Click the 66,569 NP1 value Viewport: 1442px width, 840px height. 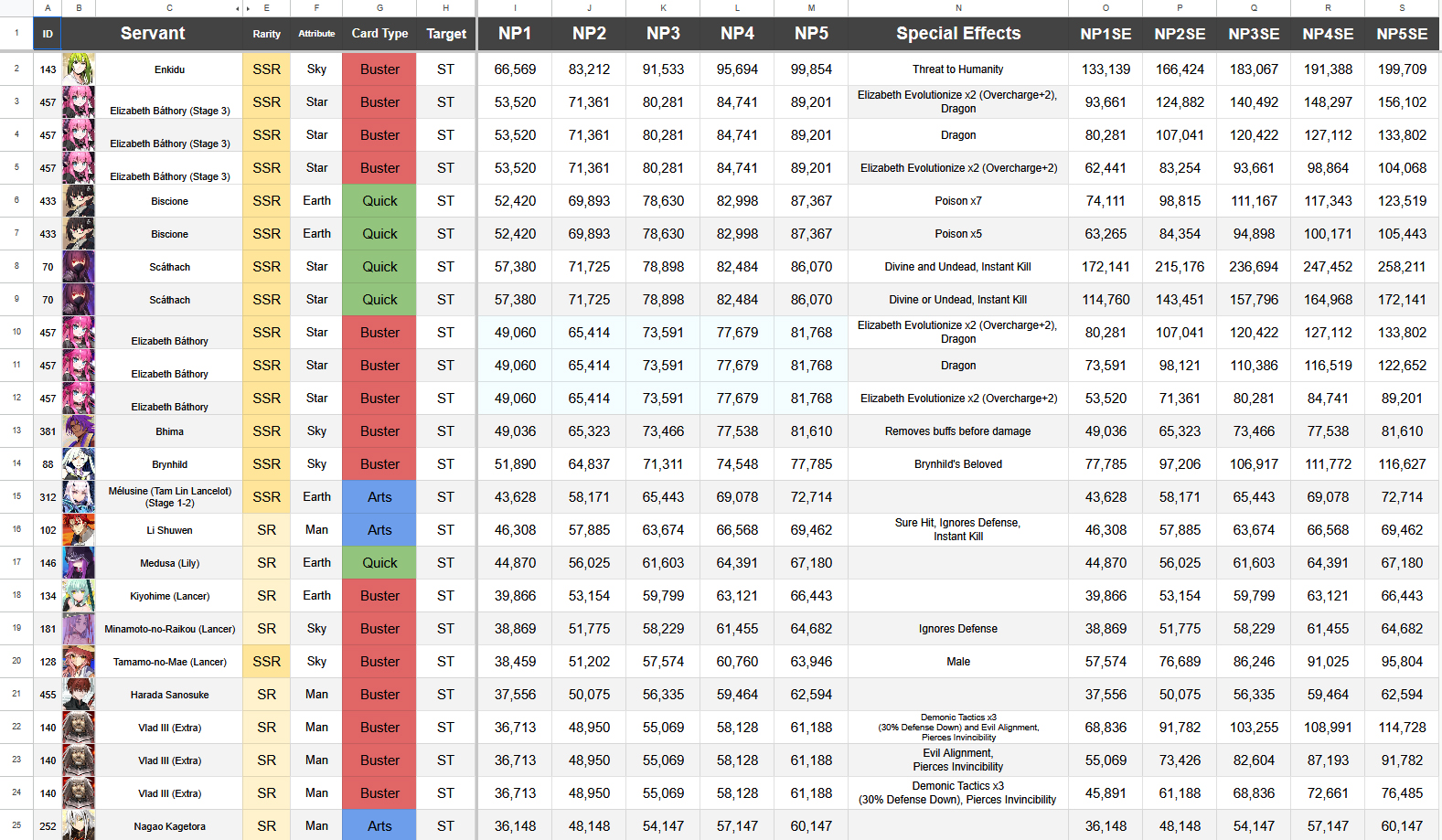pyautogui.click(x=515, y=69)
